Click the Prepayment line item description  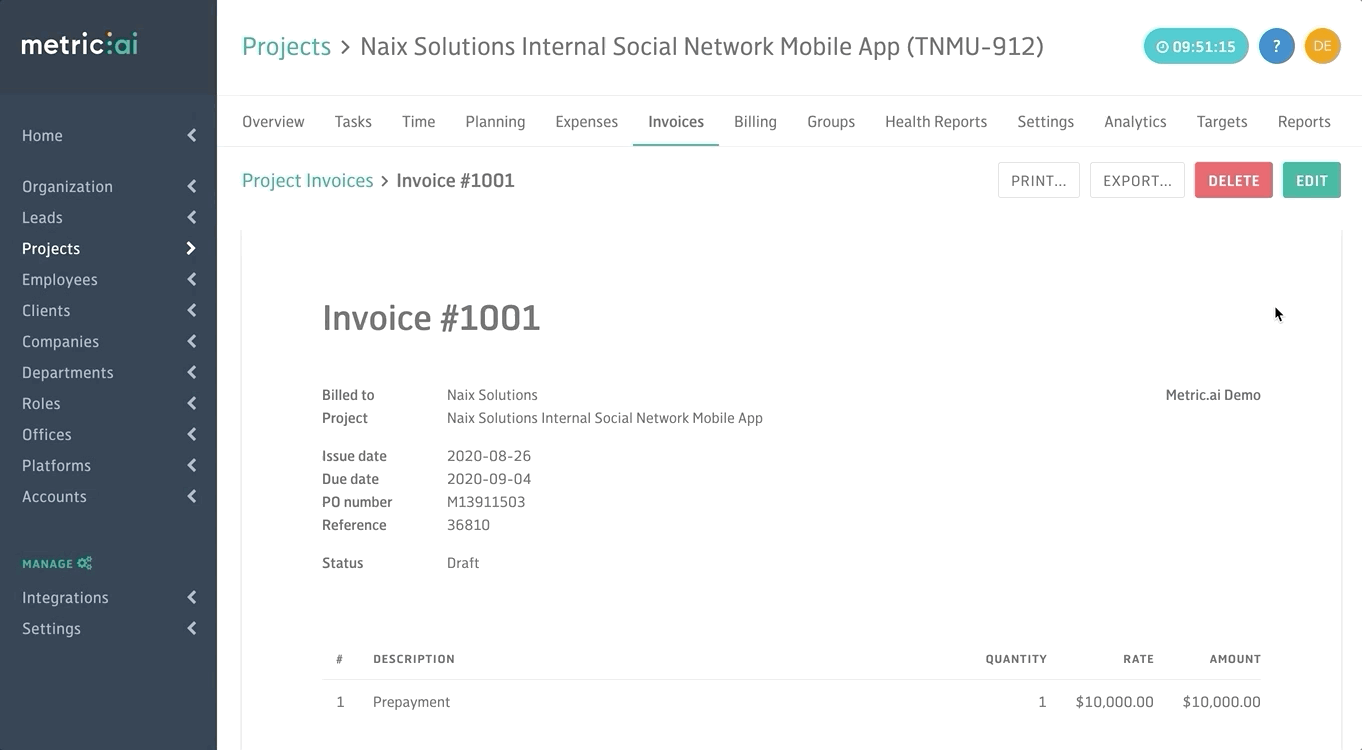point(411,702)
